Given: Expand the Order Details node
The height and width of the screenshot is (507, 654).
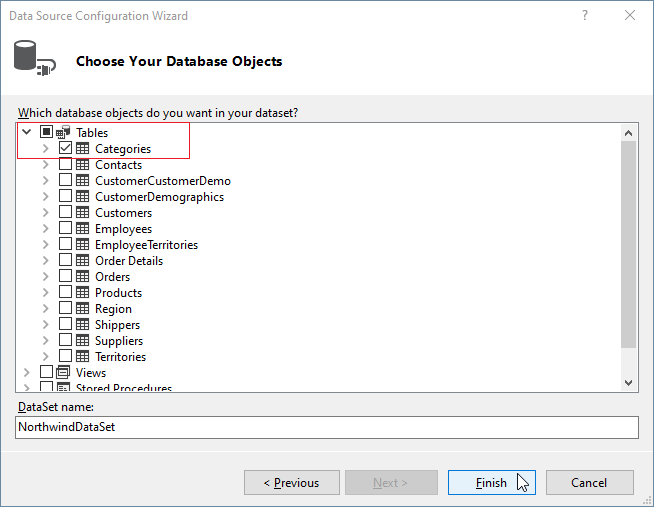Looking at the screenshot, I should coord(45,260).
